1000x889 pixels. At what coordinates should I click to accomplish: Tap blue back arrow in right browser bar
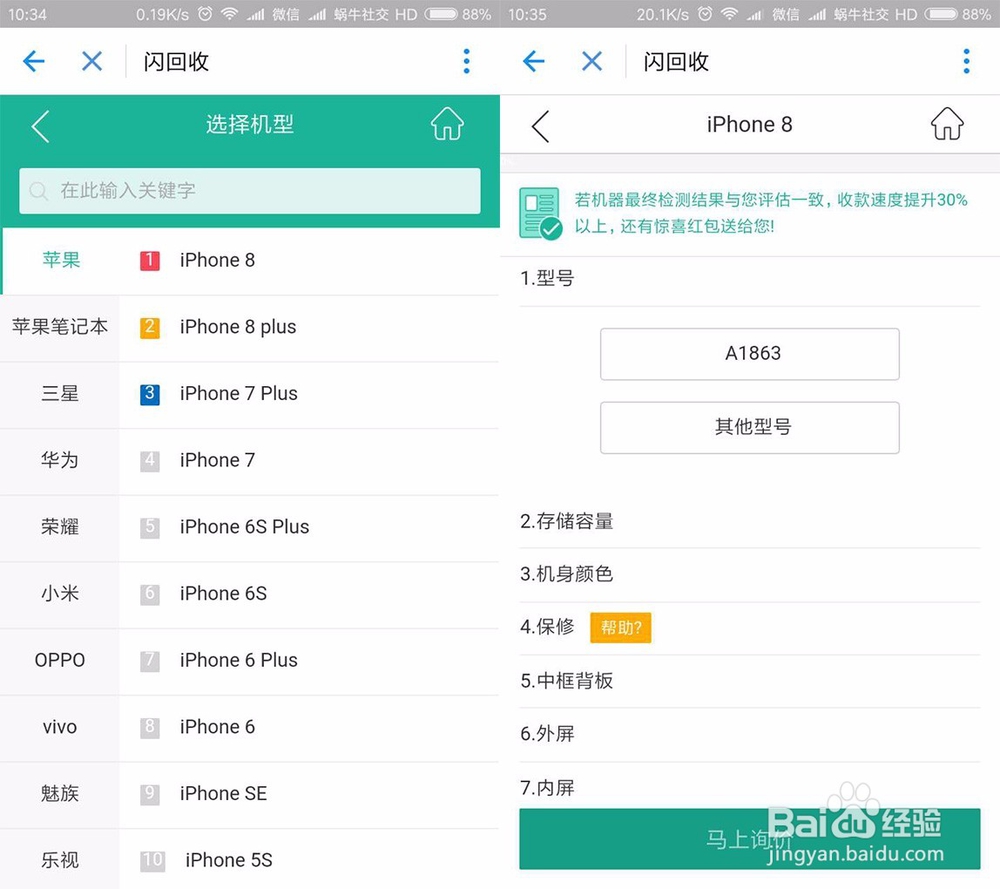[x=533, y=61]
